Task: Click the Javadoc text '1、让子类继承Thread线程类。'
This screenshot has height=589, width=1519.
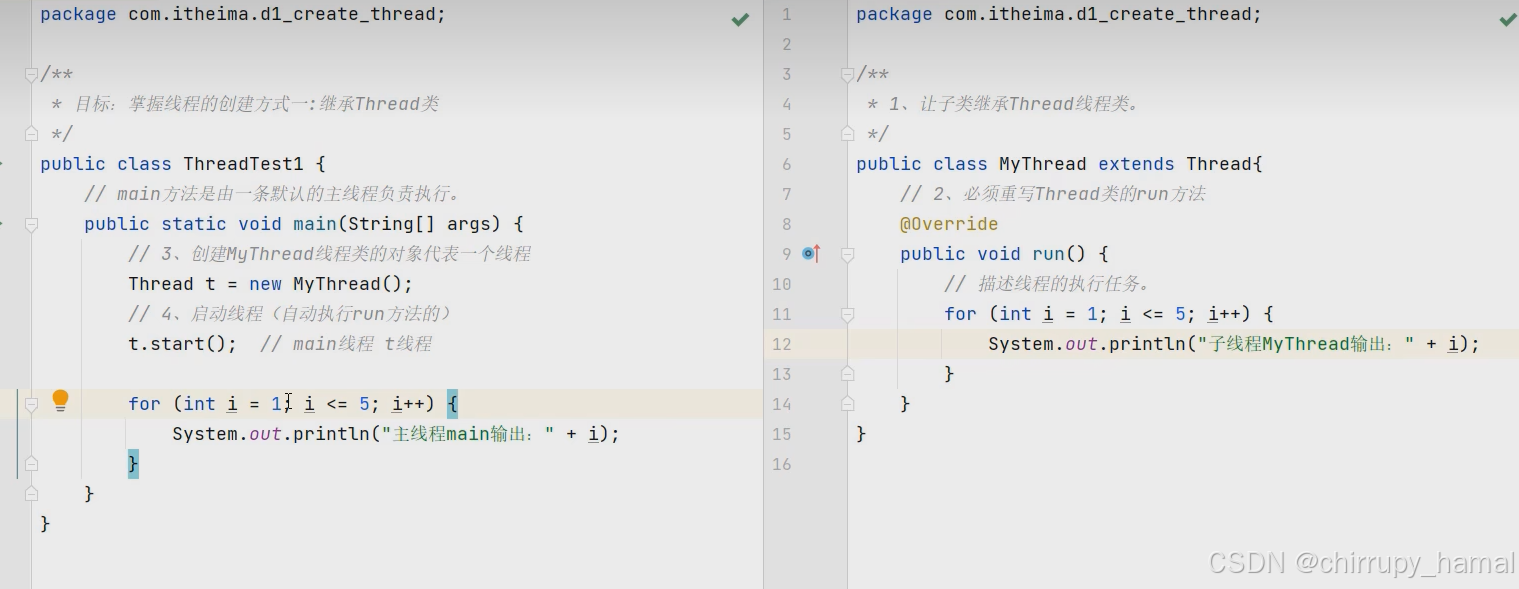Action: point(1014,104)
